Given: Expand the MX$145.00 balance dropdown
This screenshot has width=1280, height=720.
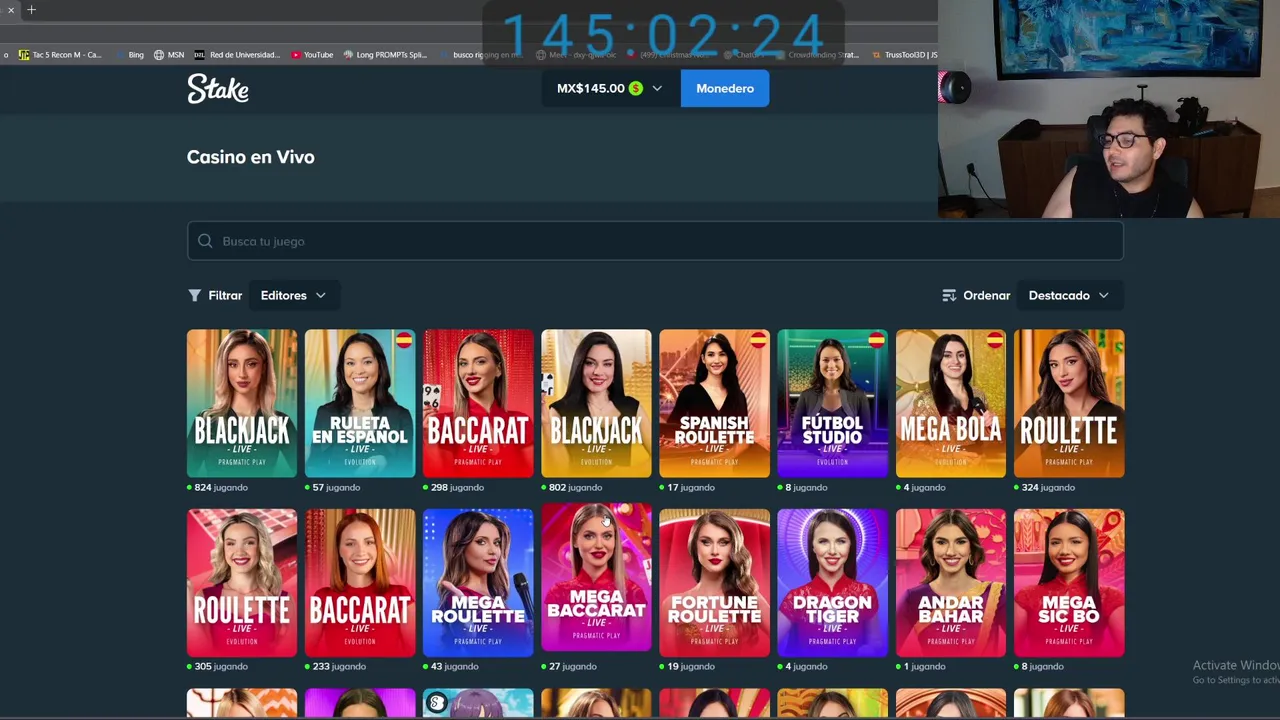Looking at the screenshot, I should click(x=657, y=89).
